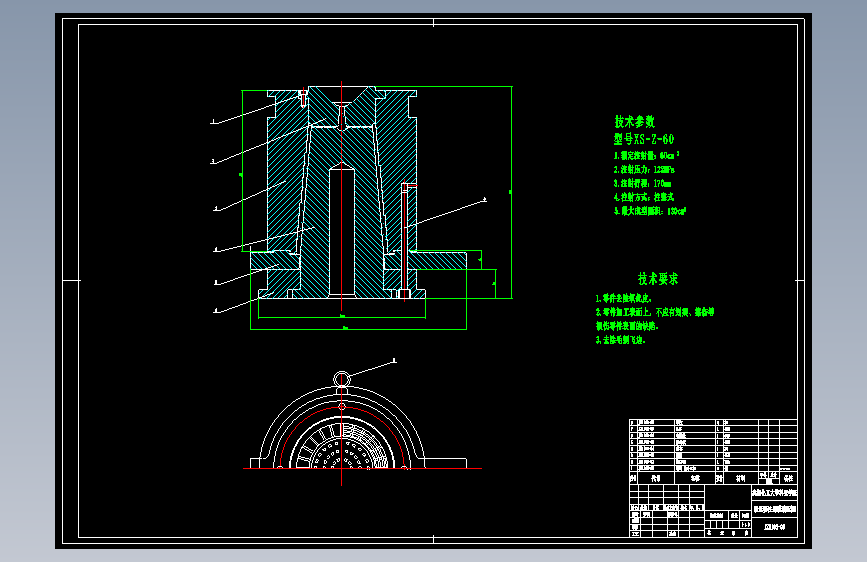Image resolution: width=867 pixels, height=562 pixels.
Task: Select the screw at top left of section
Action: point(302,98)
